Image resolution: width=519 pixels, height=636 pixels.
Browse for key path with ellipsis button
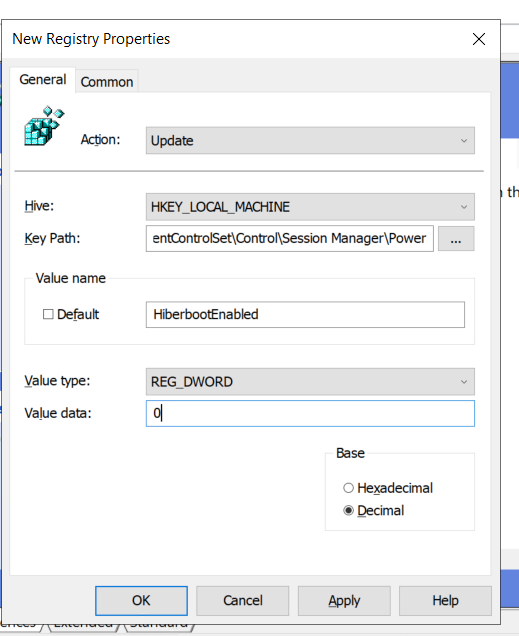coord(456,238)
